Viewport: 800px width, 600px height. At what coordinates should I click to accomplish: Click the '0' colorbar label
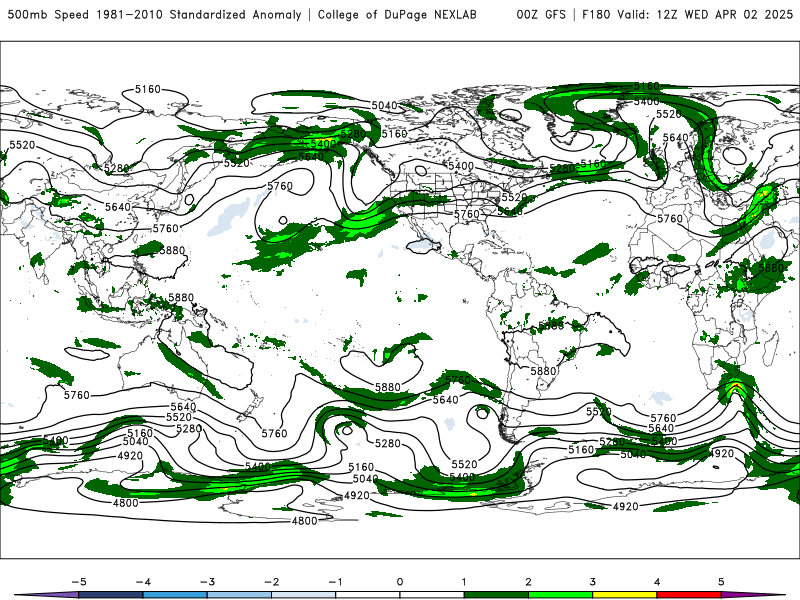[400, 582]
